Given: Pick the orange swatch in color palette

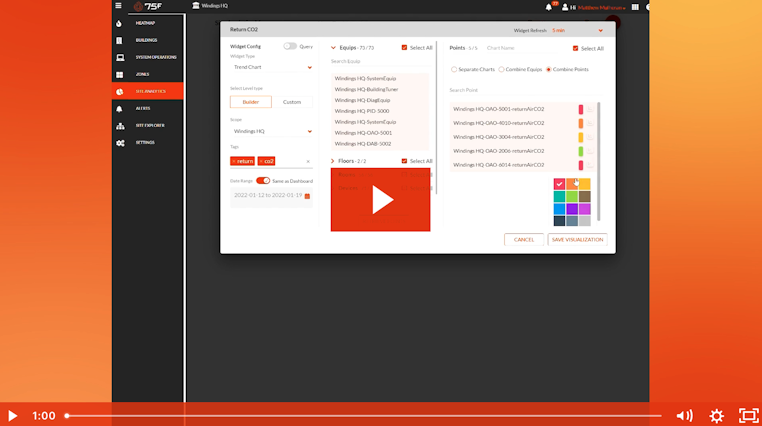Looking at the screenshot, I should click(x=572, y=184).
